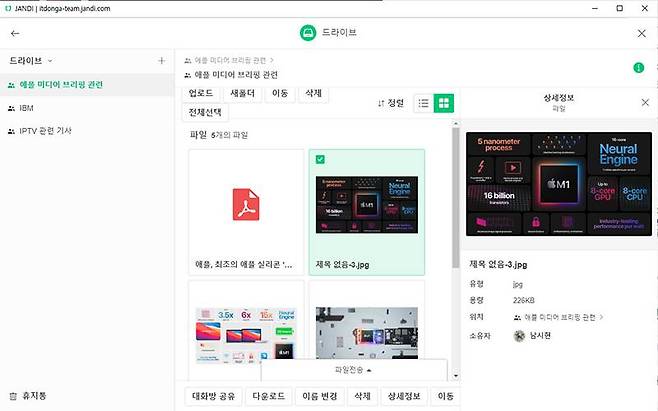The image size is (658, 411).
Task: Open the 정렬 sort options
Action: tap(391, 103)
